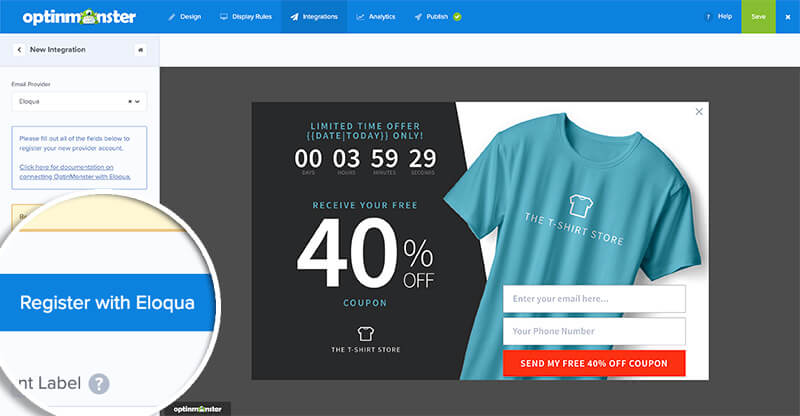This screenshot has width=800, height=416.
Task: Open the Help menu
Action: pyautogui.click(x=718, y=17)
